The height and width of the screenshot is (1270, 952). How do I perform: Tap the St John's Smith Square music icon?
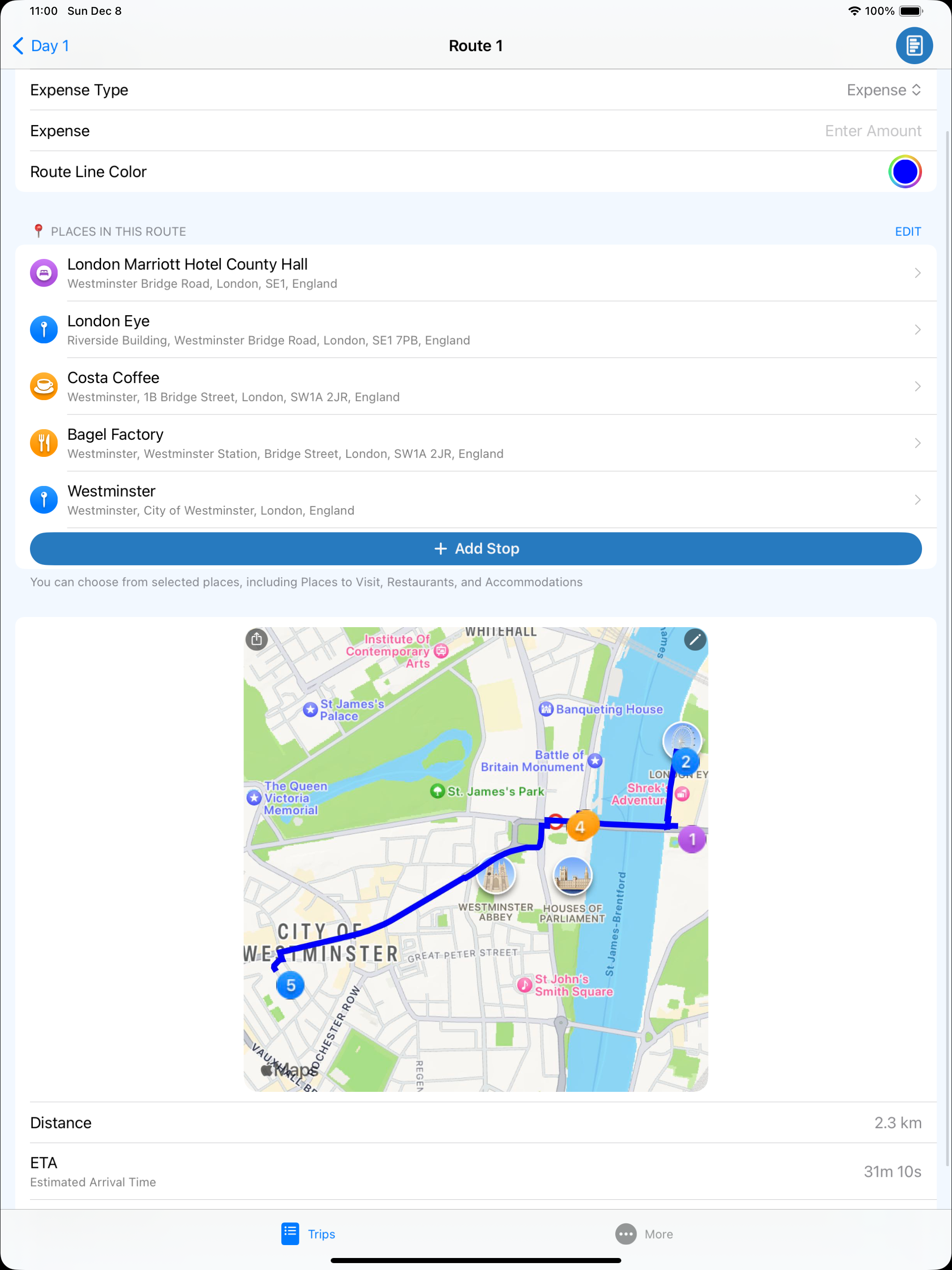524,985
